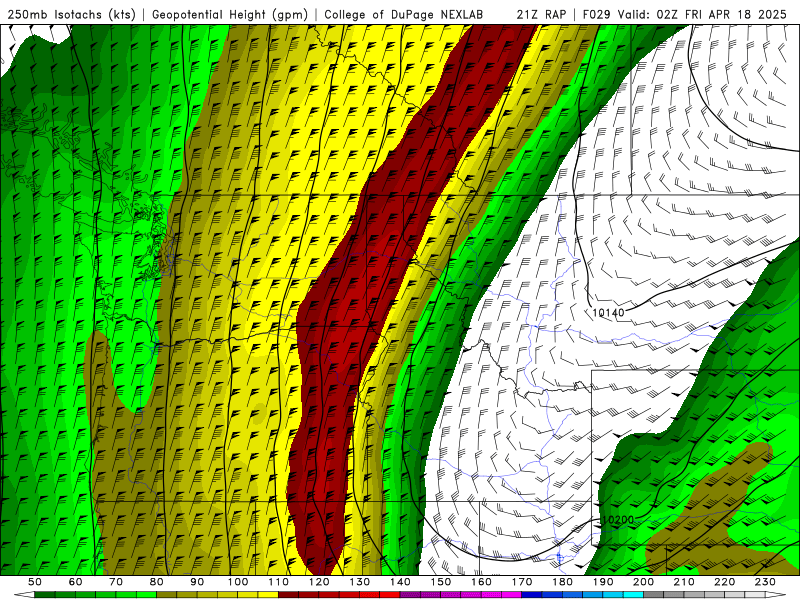Click the '250mb Isotachs (kts)' title text

(x=71, y=15)
